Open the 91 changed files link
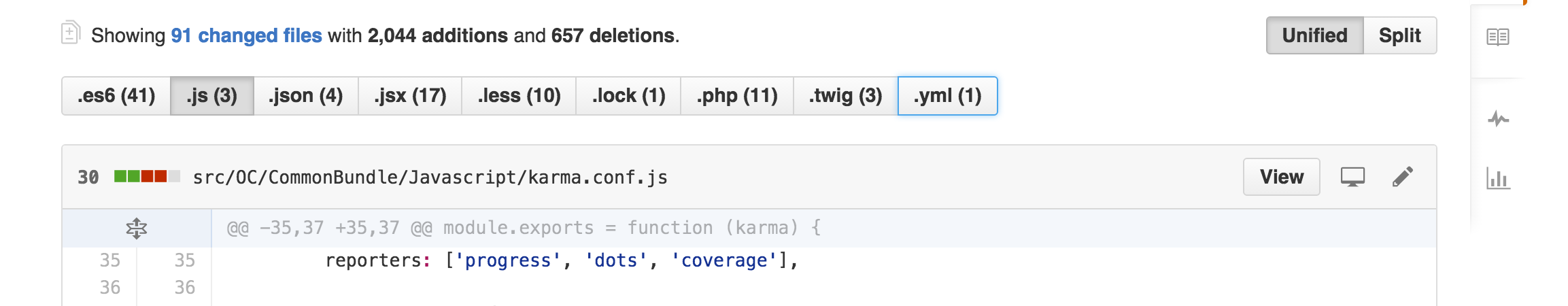Viewport: 1568px width, 306px height. click(x=246, y=35)
